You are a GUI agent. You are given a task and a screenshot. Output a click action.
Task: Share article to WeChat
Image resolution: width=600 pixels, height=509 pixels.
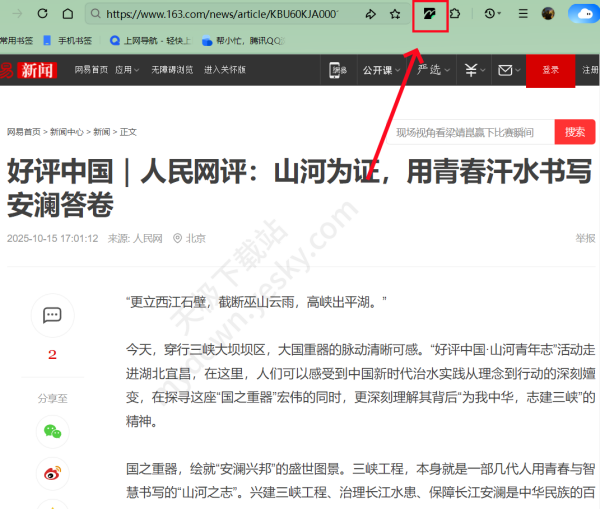[52, 432]
